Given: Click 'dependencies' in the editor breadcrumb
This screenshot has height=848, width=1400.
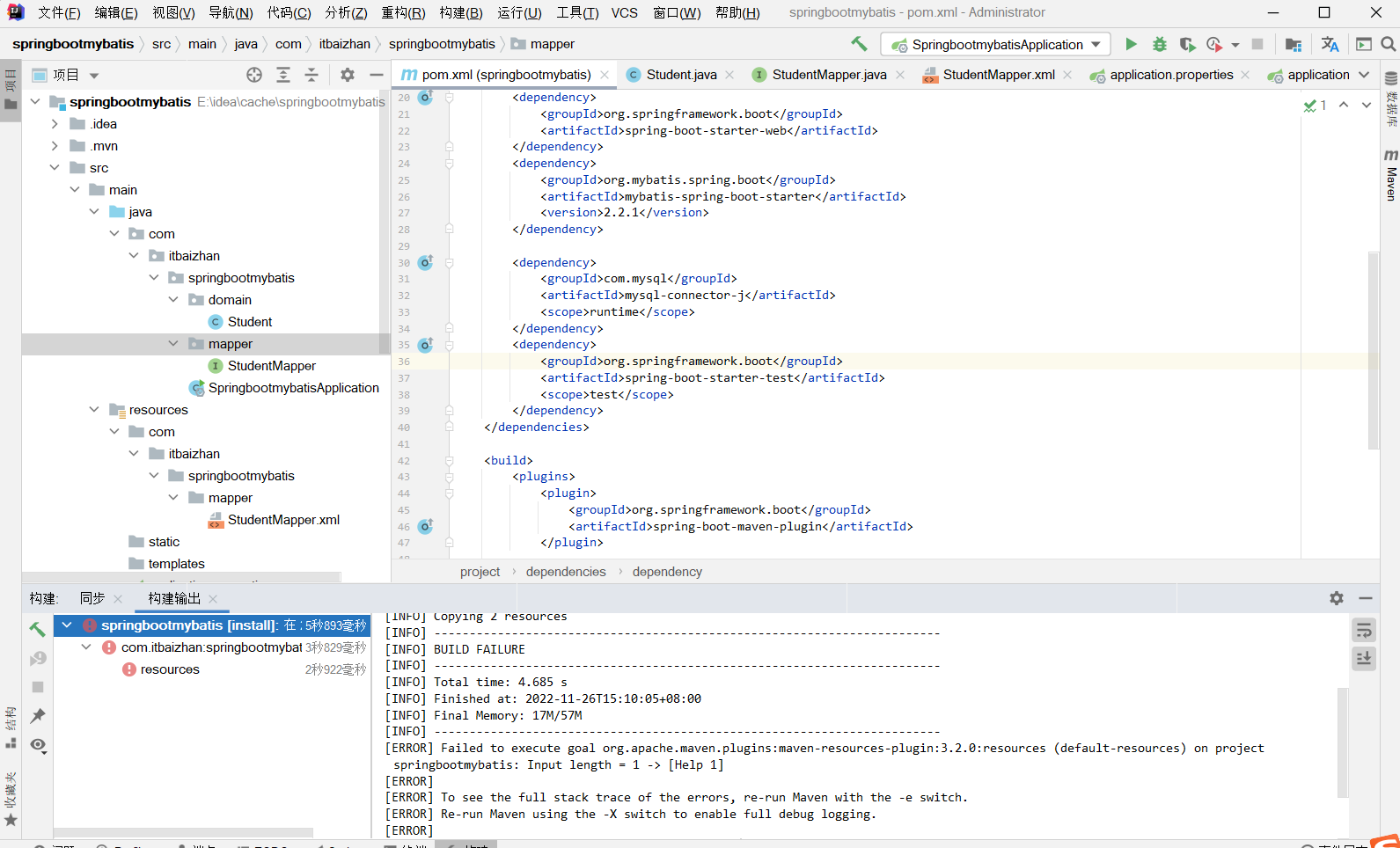Looking at the screenshot, I should 566,572.
